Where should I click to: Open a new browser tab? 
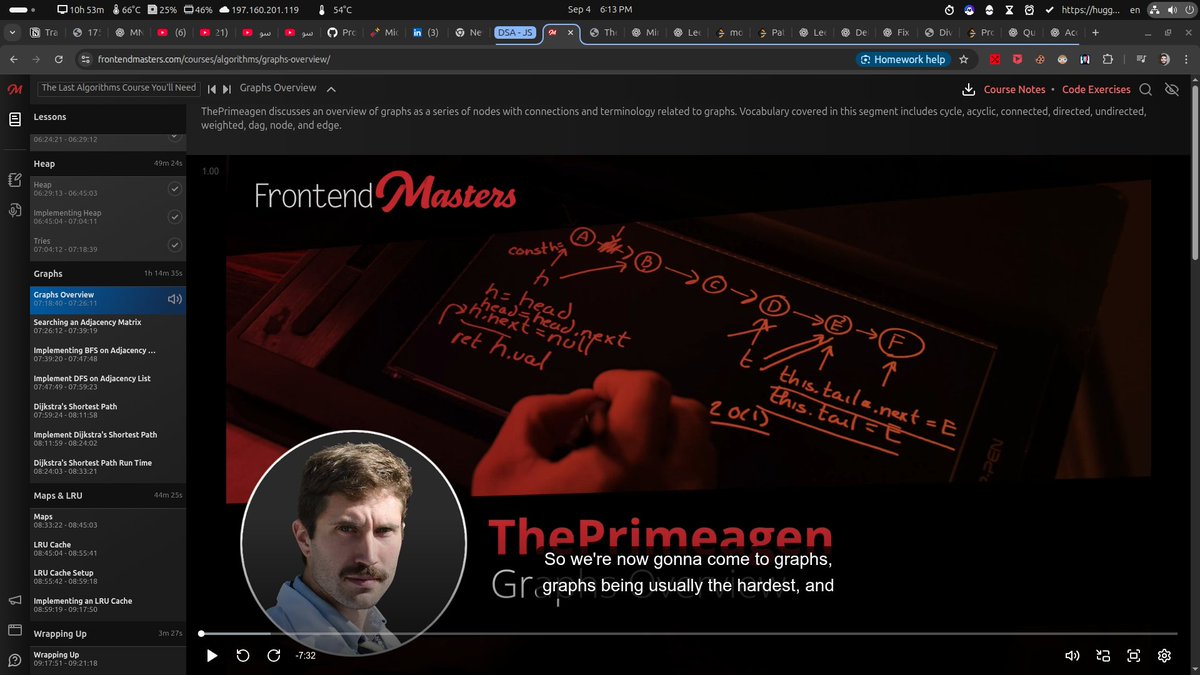tap(1095, 32)
